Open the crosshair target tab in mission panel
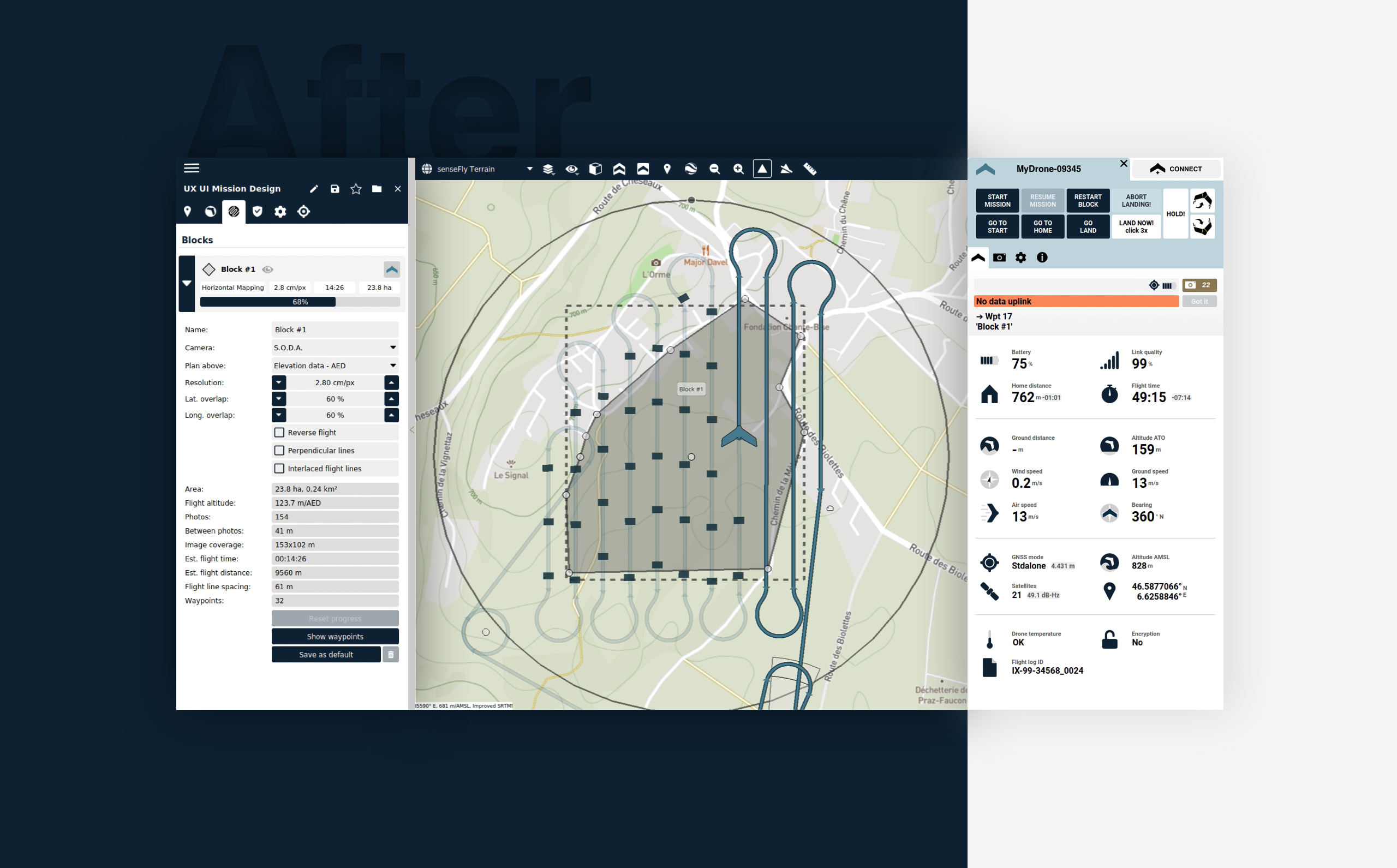The height and width of the screenshot is (868, 1397). tap(304, 211)
